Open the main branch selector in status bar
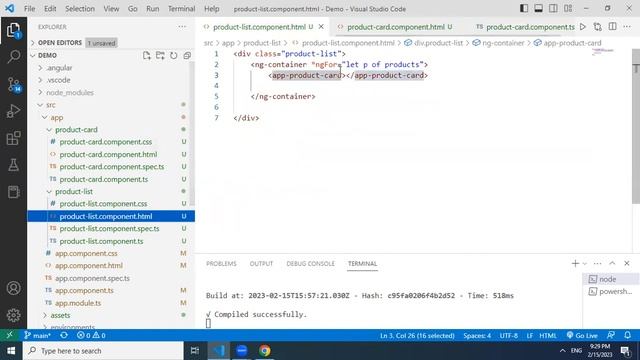The height and width of the screenshot is (360, 640). [x=38, y=336]
